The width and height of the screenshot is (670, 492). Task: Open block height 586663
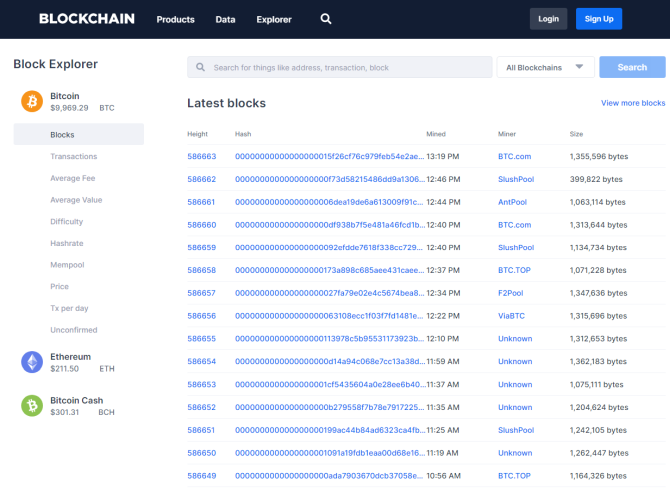click(x=202, y=156)
